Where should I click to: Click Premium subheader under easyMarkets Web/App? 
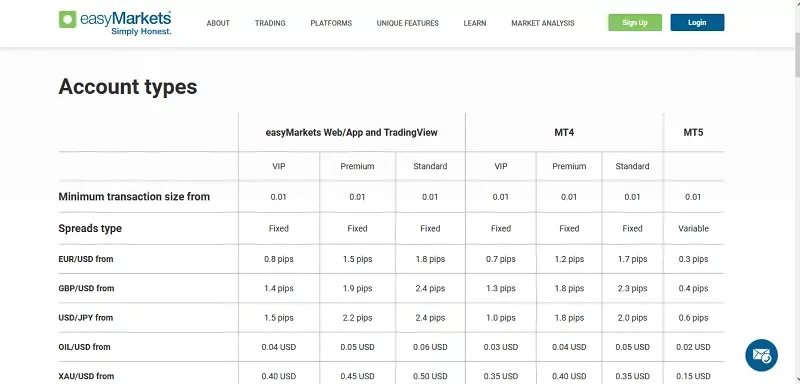(357, 166)
